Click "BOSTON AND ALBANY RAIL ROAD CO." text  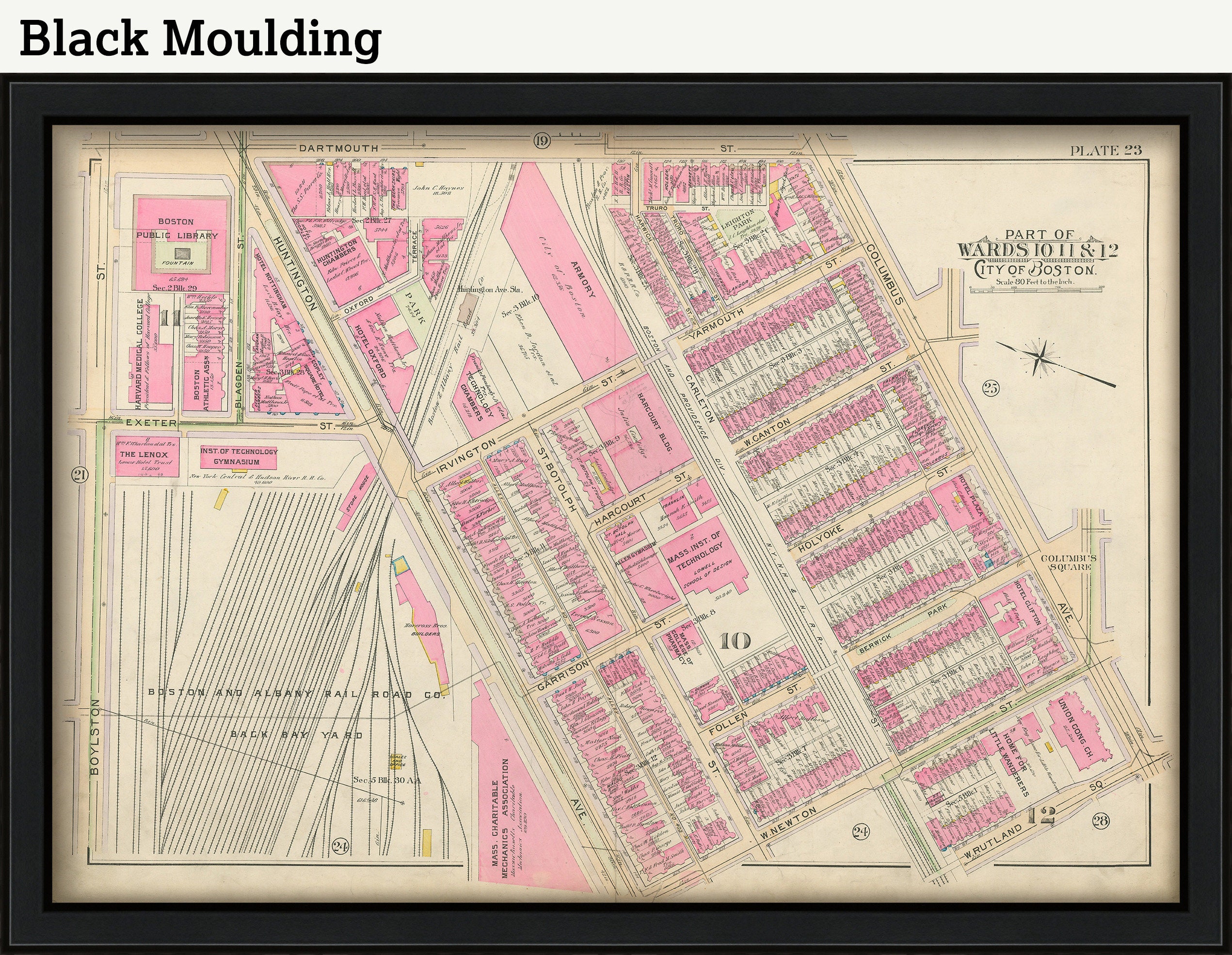pos(297,694)
